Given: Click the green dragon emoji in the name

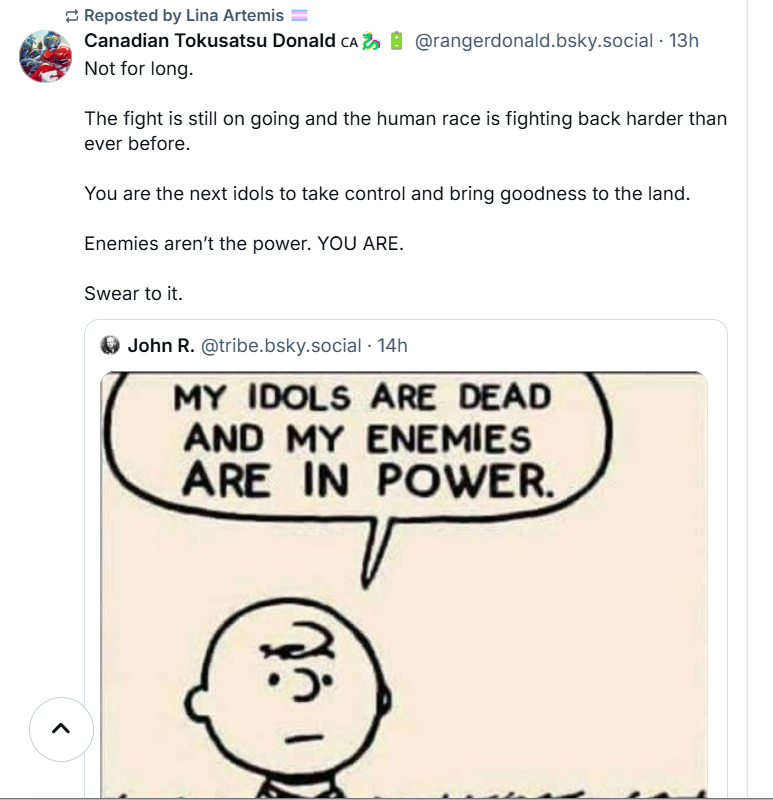Looking at the screenshot, I should tap(371, 41).
